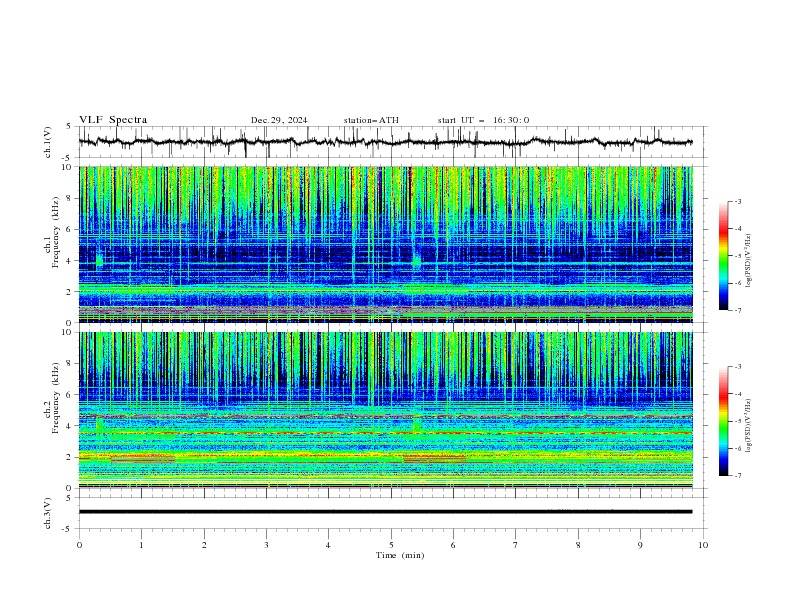Click the 'Time (min)' axis title
This screenshot has height=612, width=792.
coord(400,555)
